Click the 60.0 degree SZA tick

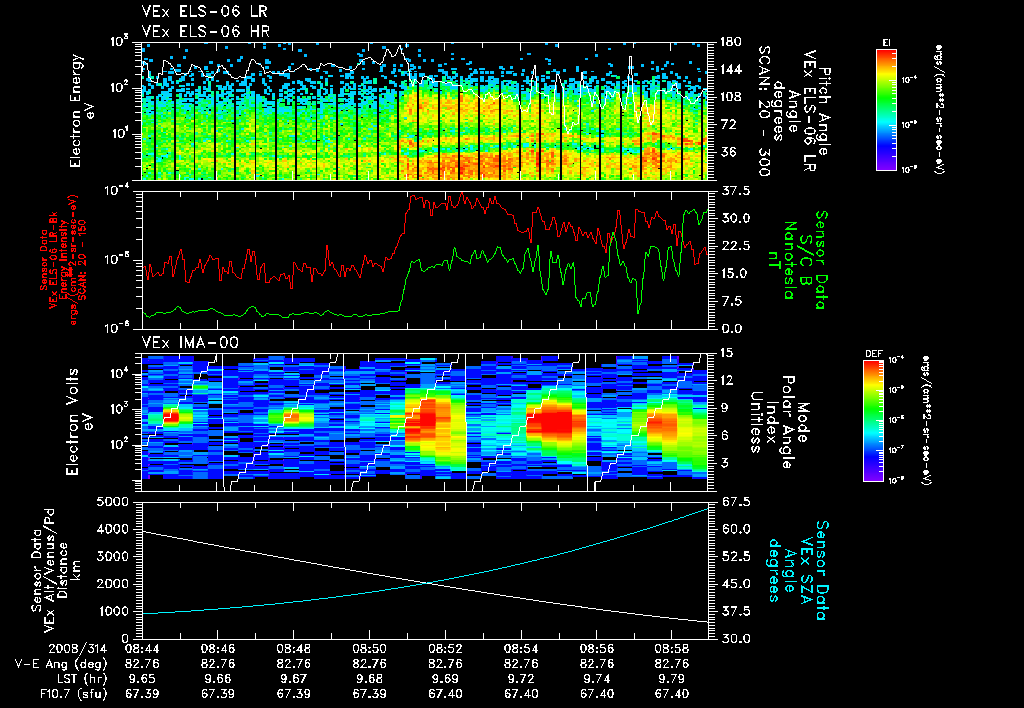[x=734, y=529]
